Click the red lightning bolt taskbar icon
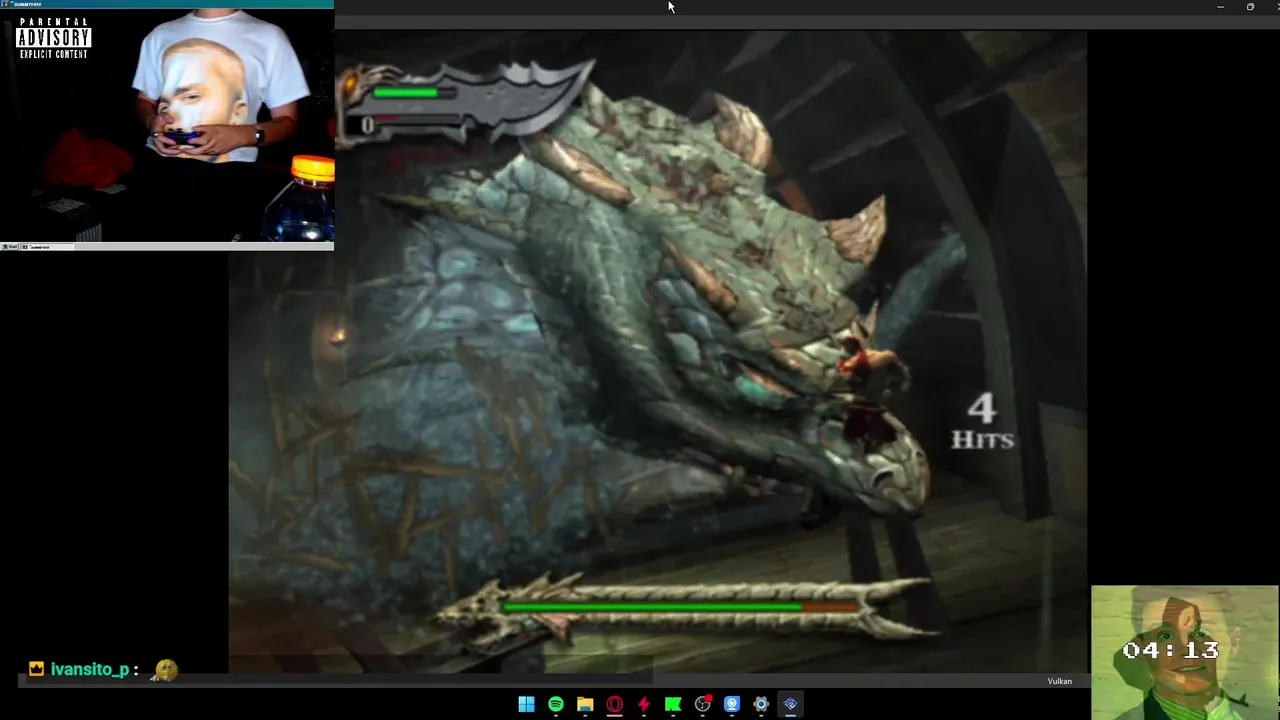The image size is (1280, 720). pos(643,704)
